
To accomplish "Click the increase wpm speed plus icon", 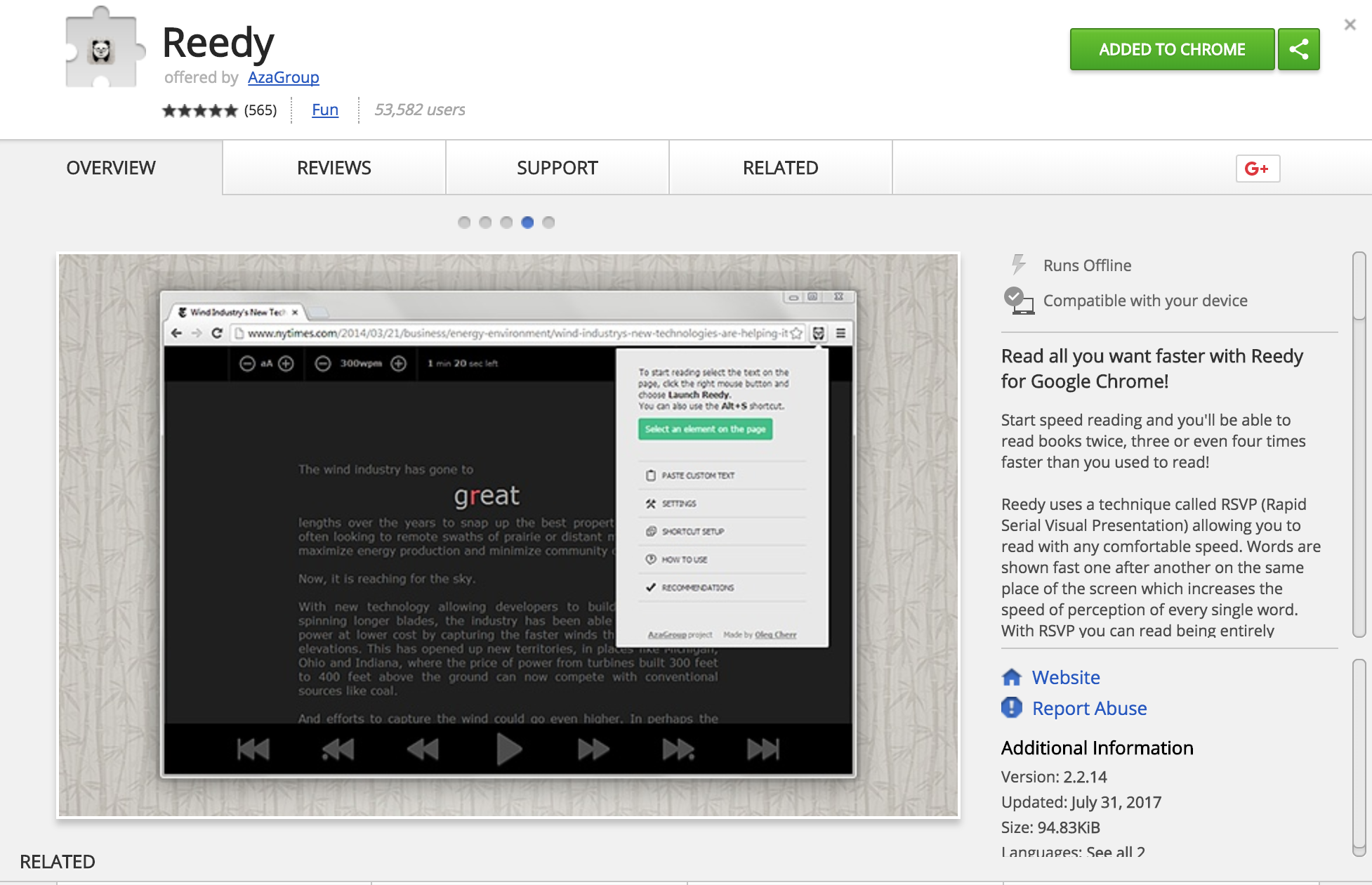I will 399,363.
